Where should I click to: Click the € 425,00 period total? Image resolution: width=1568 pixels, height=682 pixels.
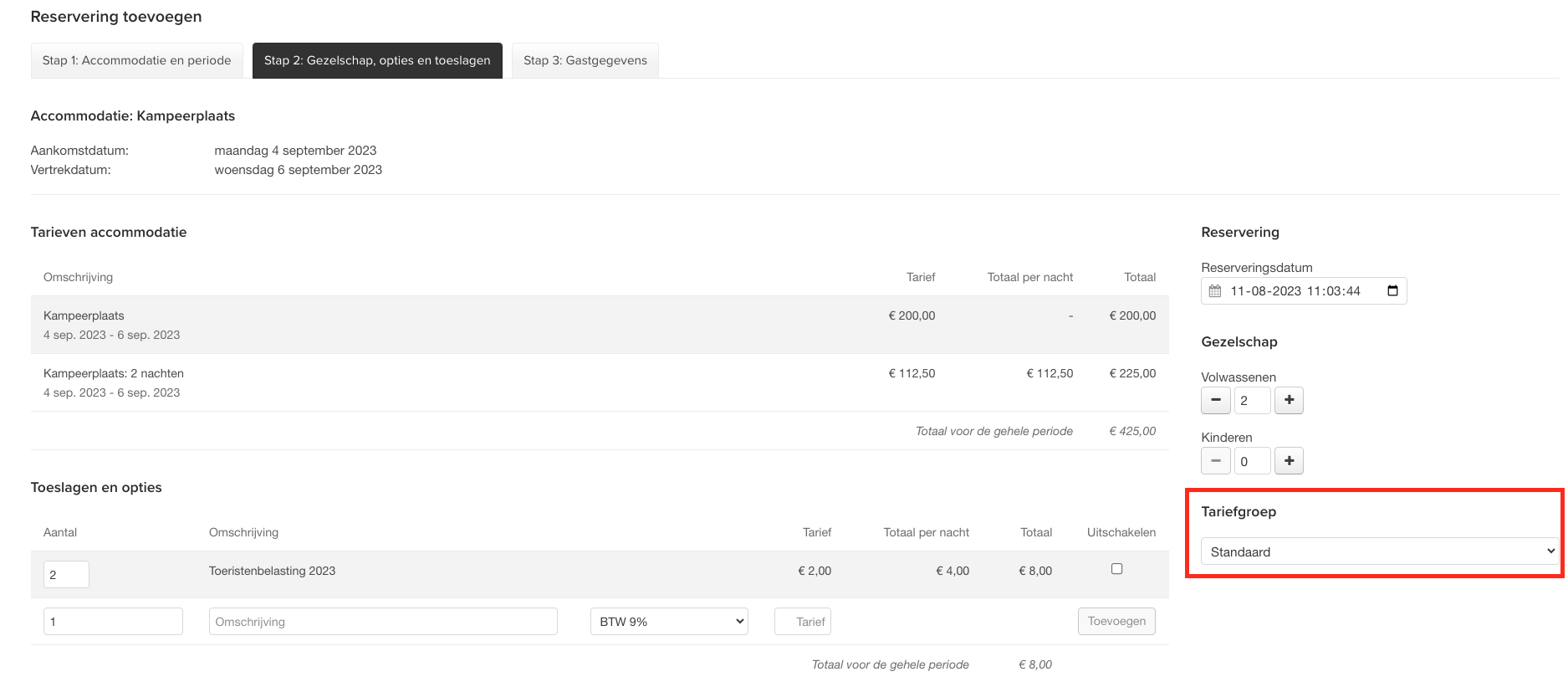pyautogui.click(x=1132, y=431)
